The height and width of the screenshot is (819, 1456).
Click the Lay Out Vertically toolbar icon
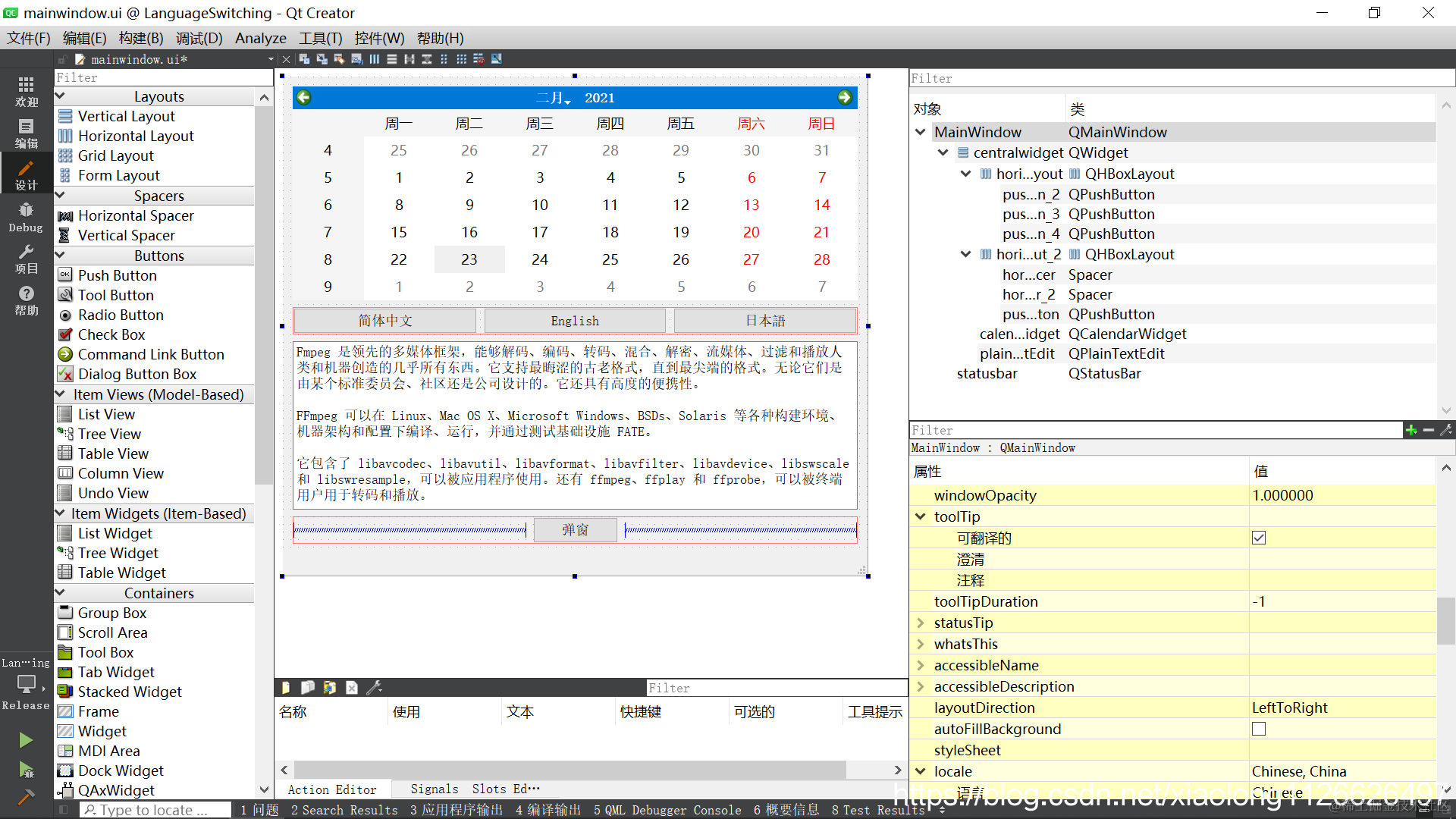click(391, 59)
